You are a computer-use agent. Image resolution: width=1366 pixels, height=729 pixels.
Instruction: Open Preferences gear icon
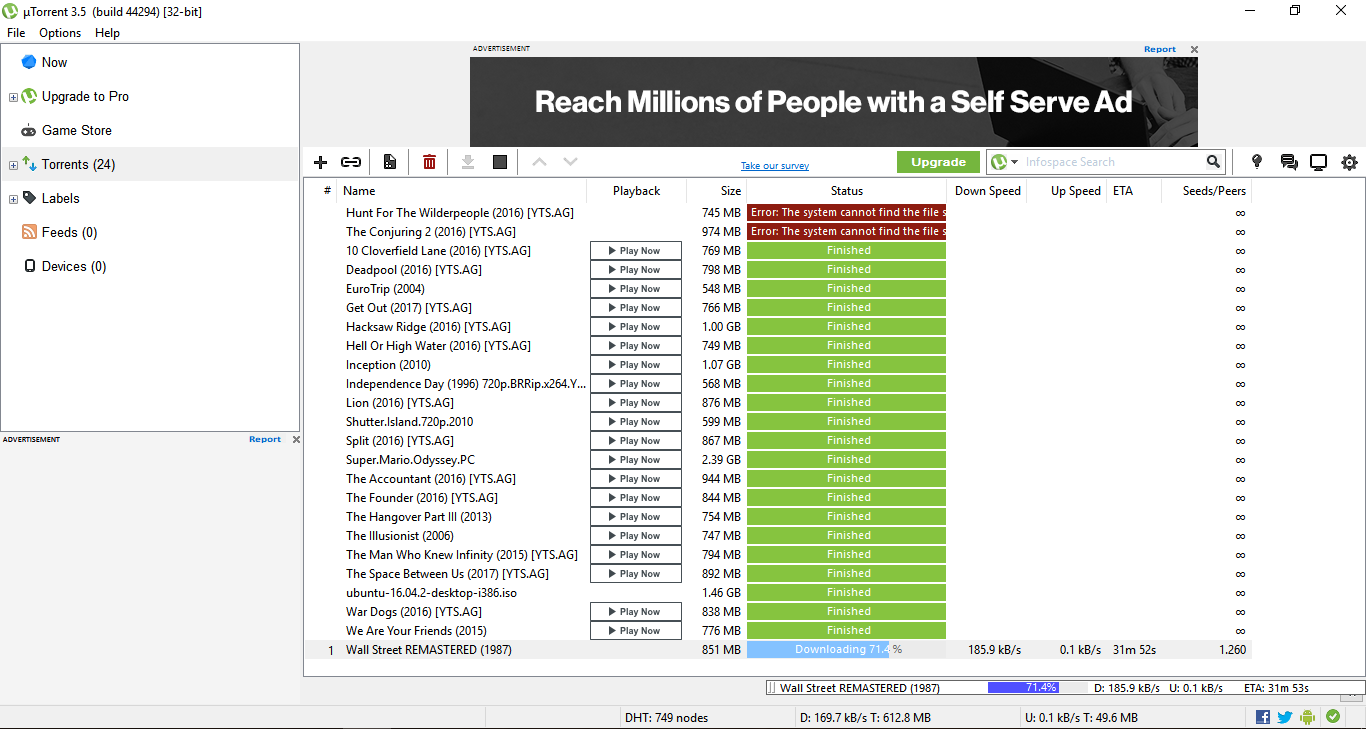pyautogui.click(x=1350, y=162)
